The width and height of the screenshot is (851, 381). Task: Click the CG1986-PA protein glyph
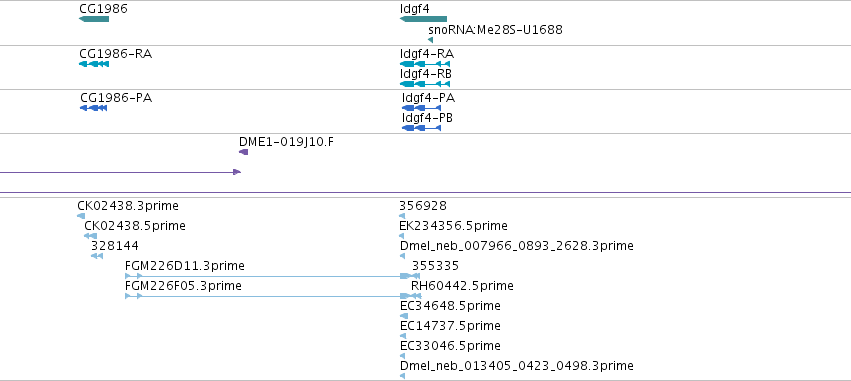[x=93, y=108]
